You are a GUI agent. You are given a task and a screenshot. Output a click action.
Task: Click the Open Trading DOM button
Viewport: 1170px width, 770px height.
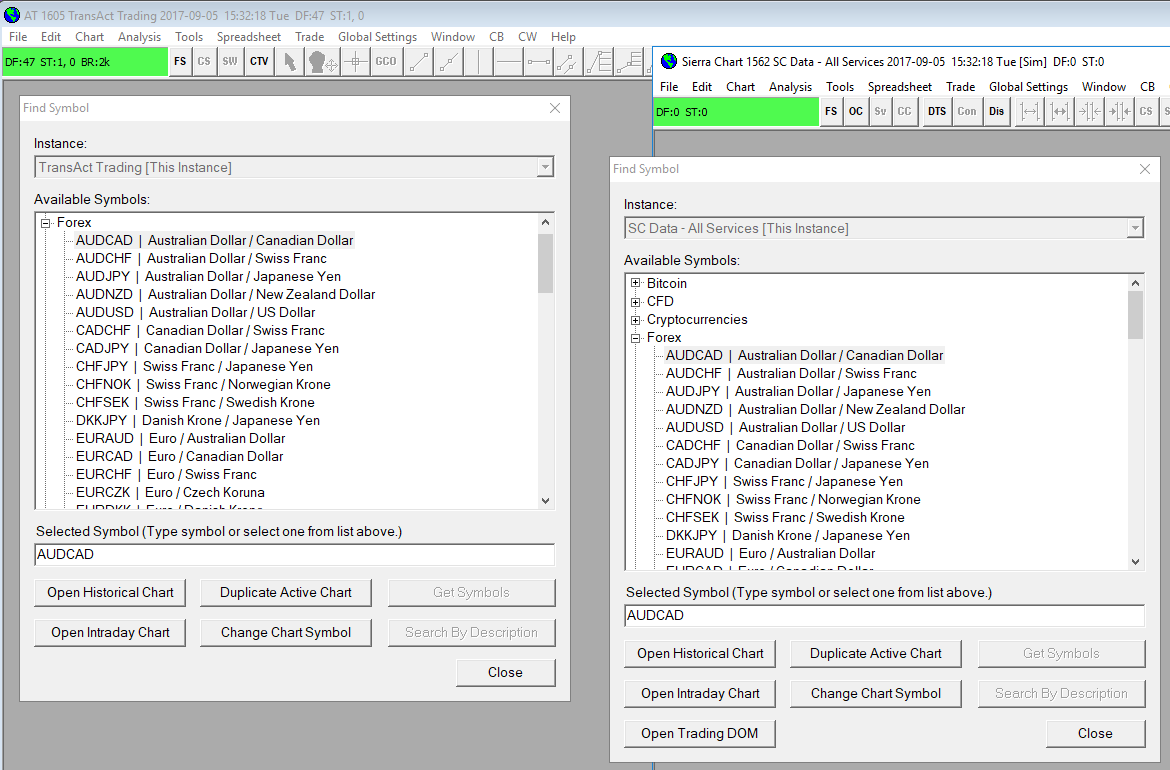(x=700, y=733)
